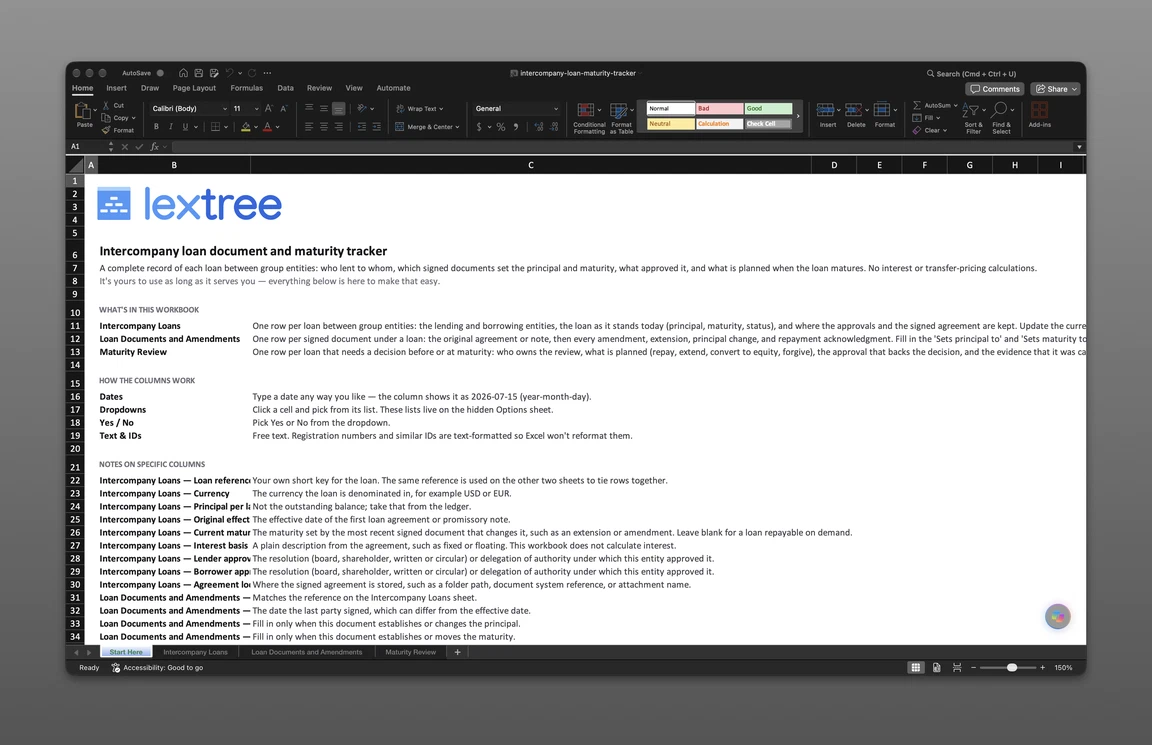Expand the cell styles gallery arrow
Viewport: 1152px width, 745px height.
click(x=798, y=116)
